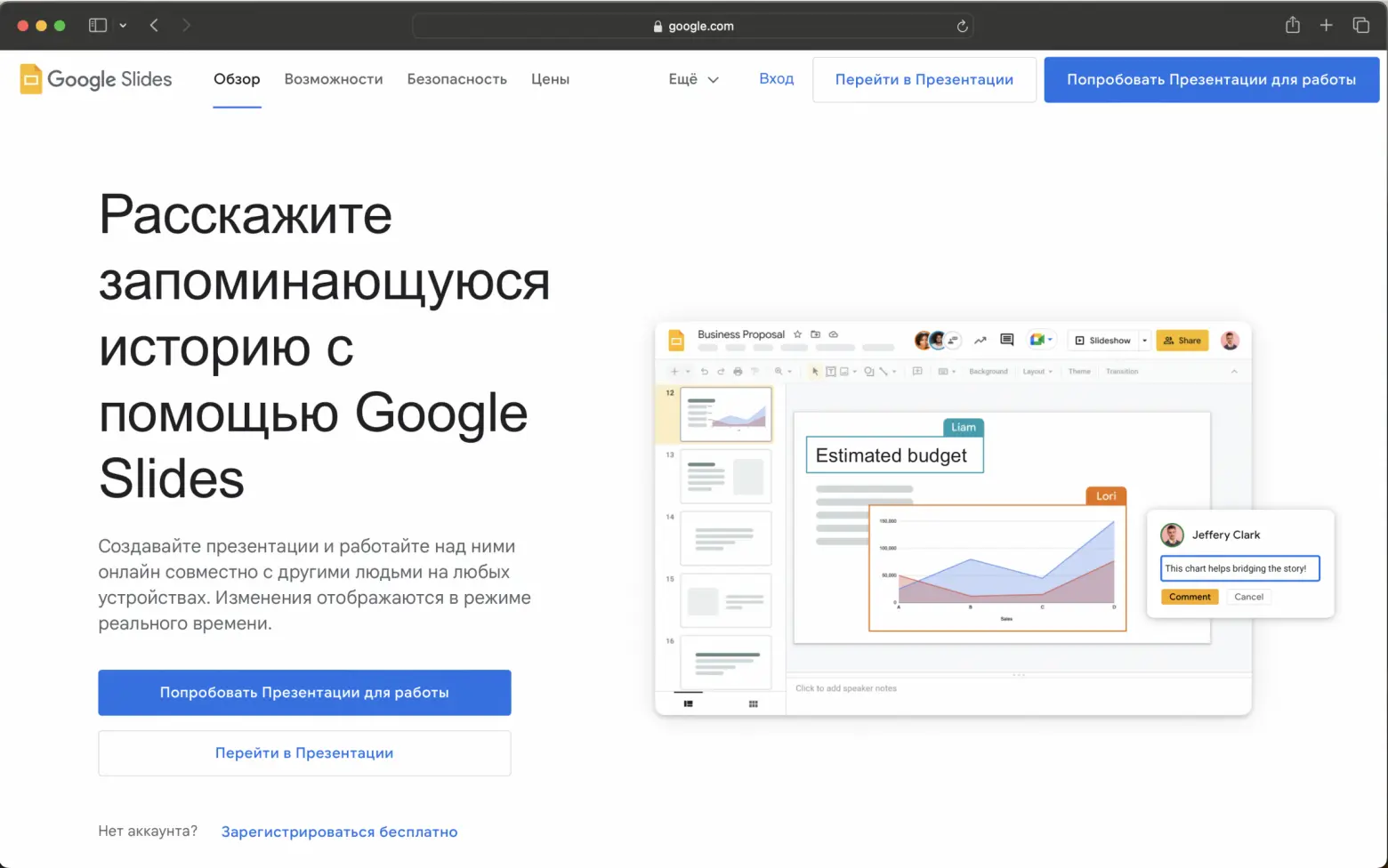Screen dimensions: 1388x868
Task: Click Перейти в Презентации in the top navigation
Action: [x=924, y=80]
